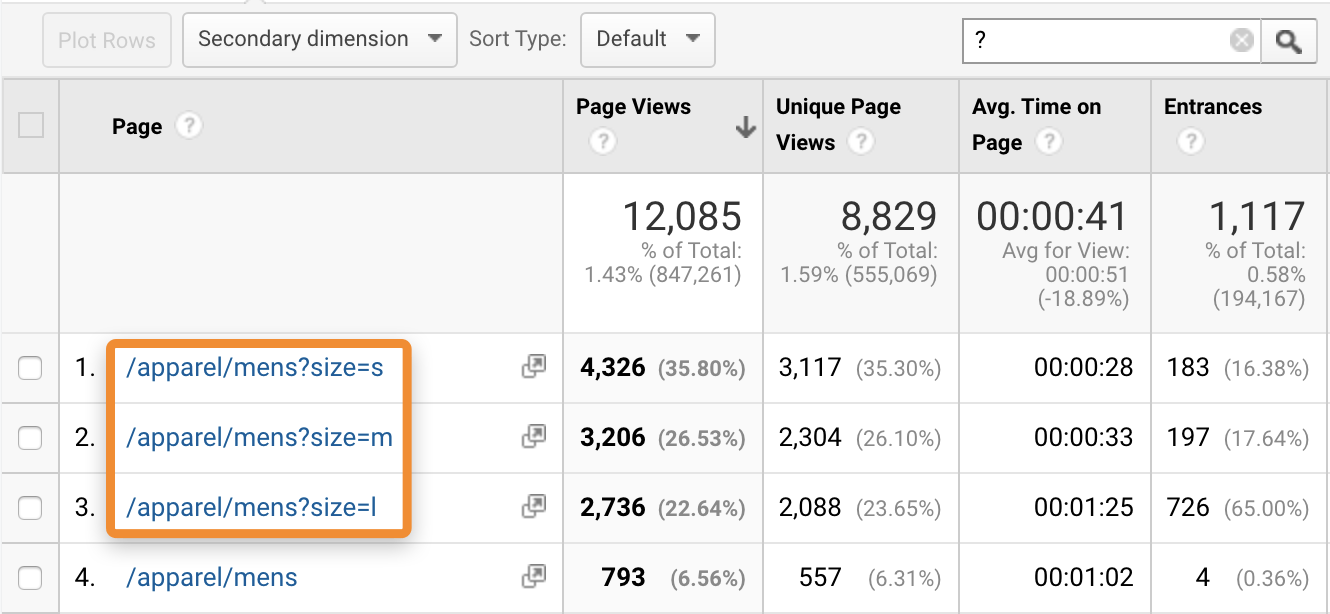Toggle the select-all rows checkbox
The height and width of the screenshot is (614, 1330).
click(31, 126)
